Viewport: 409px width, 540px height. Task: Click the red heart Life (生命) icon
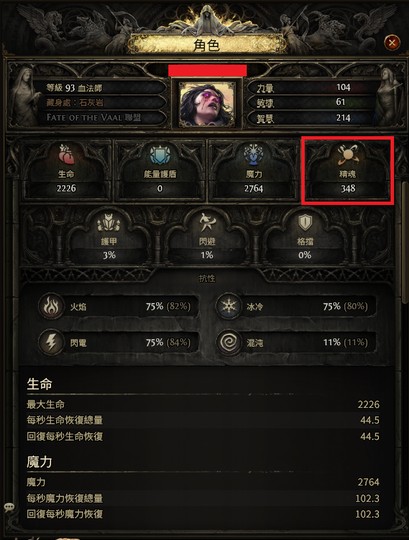(66, 154)
